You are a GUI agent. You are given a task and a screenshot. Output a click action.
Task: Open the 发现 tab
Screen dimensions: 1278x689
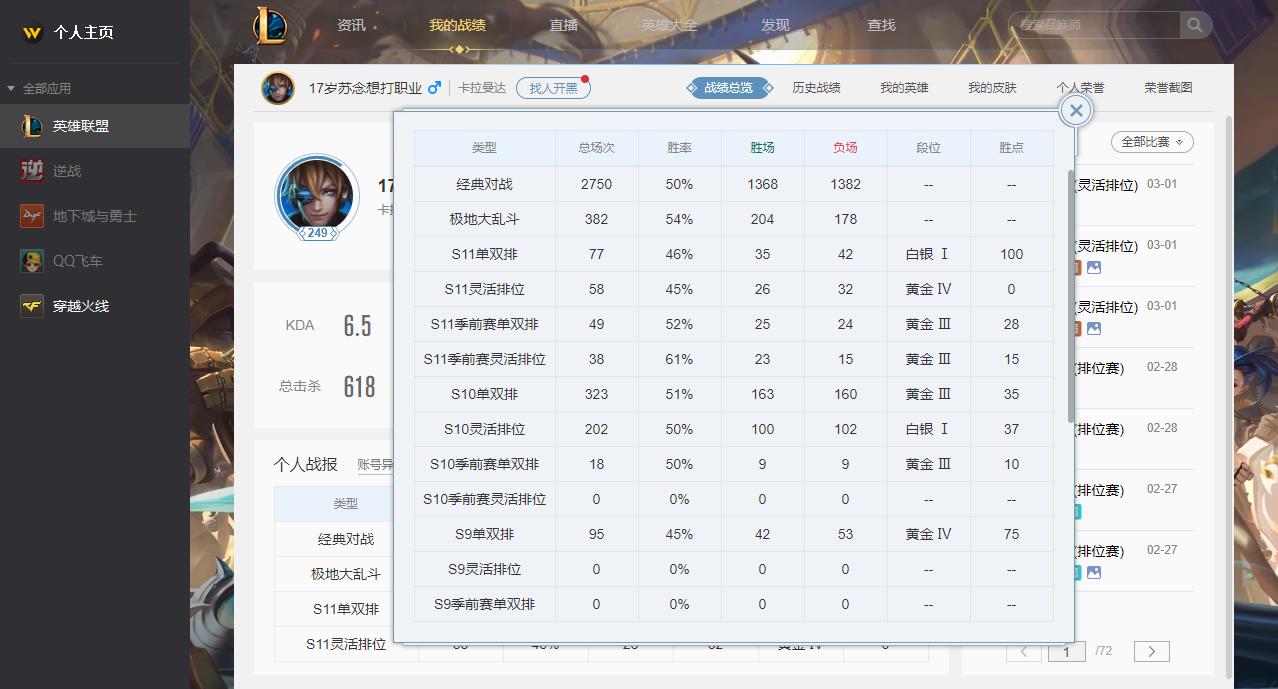pyautogui.click(x=775, y=25)
